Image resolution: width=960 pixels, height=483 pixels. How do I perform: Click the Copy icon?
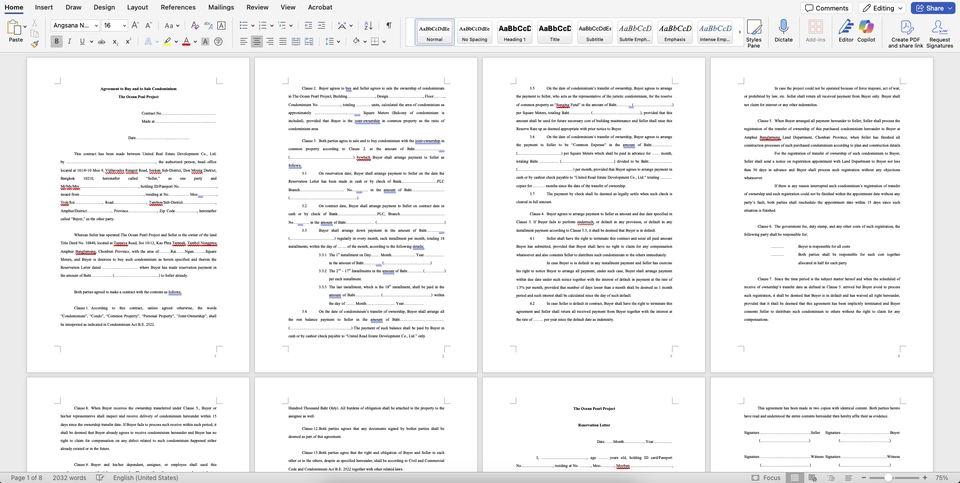34,34
